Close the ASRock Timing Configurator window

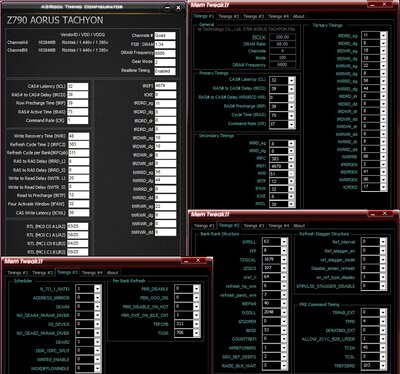click(178, 8)
